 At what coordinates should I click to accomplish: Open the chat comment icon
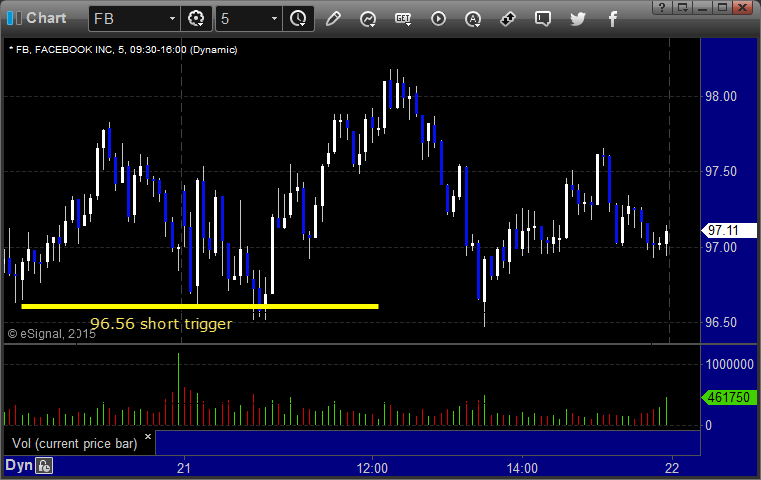point(543,19)
